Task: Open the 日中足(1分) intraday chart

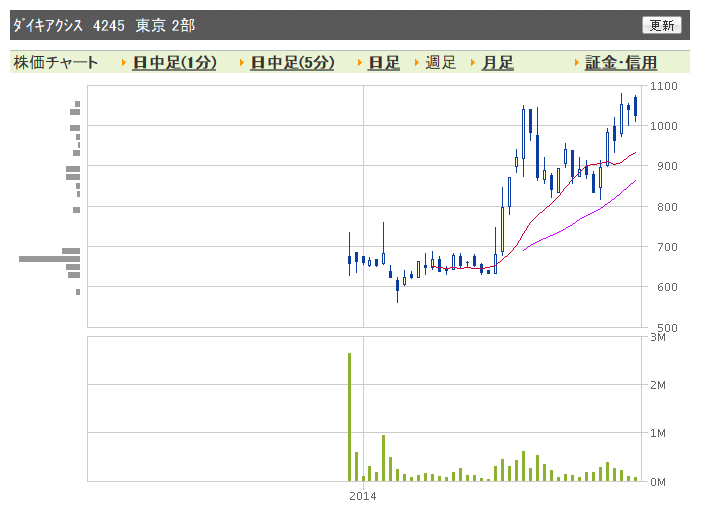Action: click(x=174, y=62)
